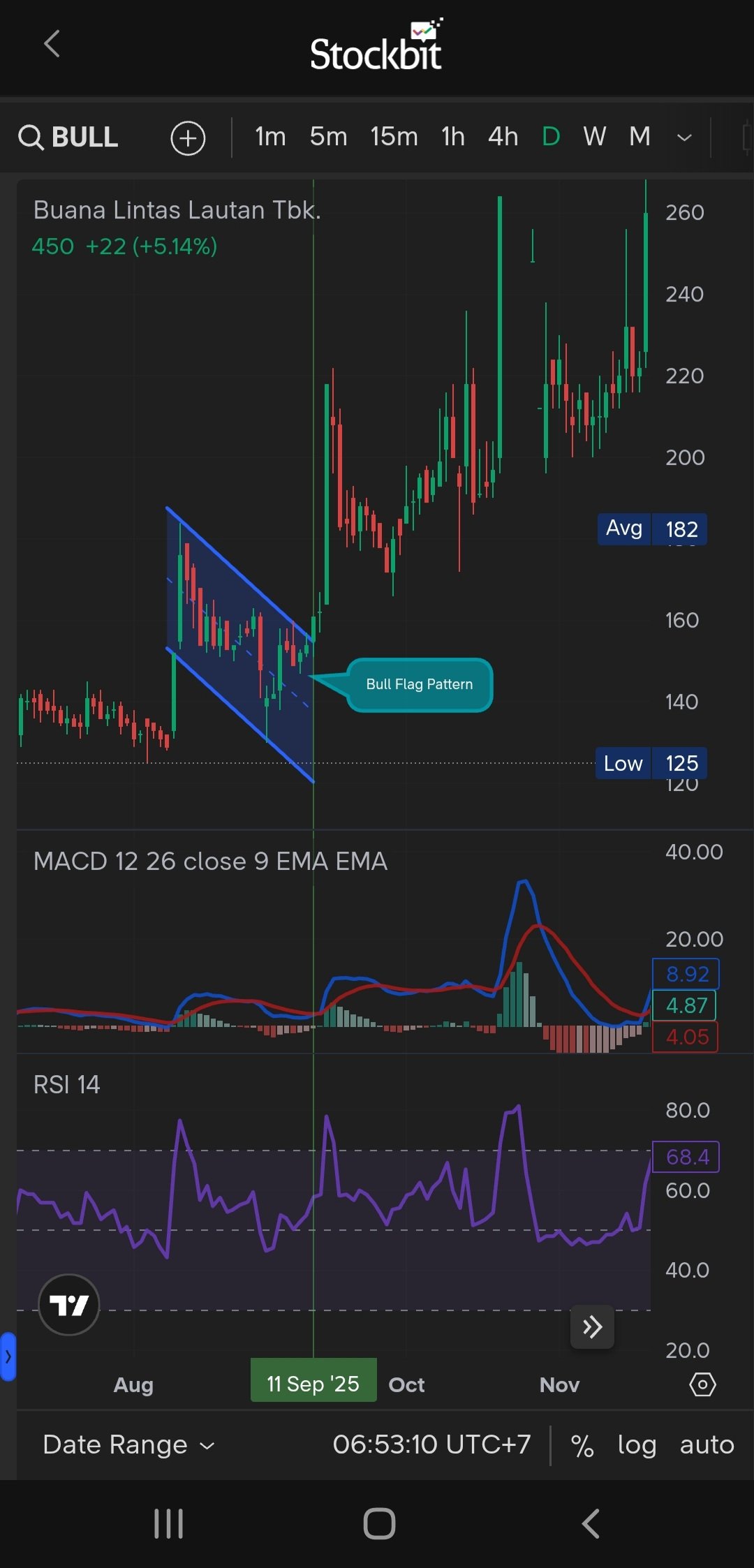Select the 1m timeframe
This screenshot has height=1568, width=754.
click(x=270, y=137)
